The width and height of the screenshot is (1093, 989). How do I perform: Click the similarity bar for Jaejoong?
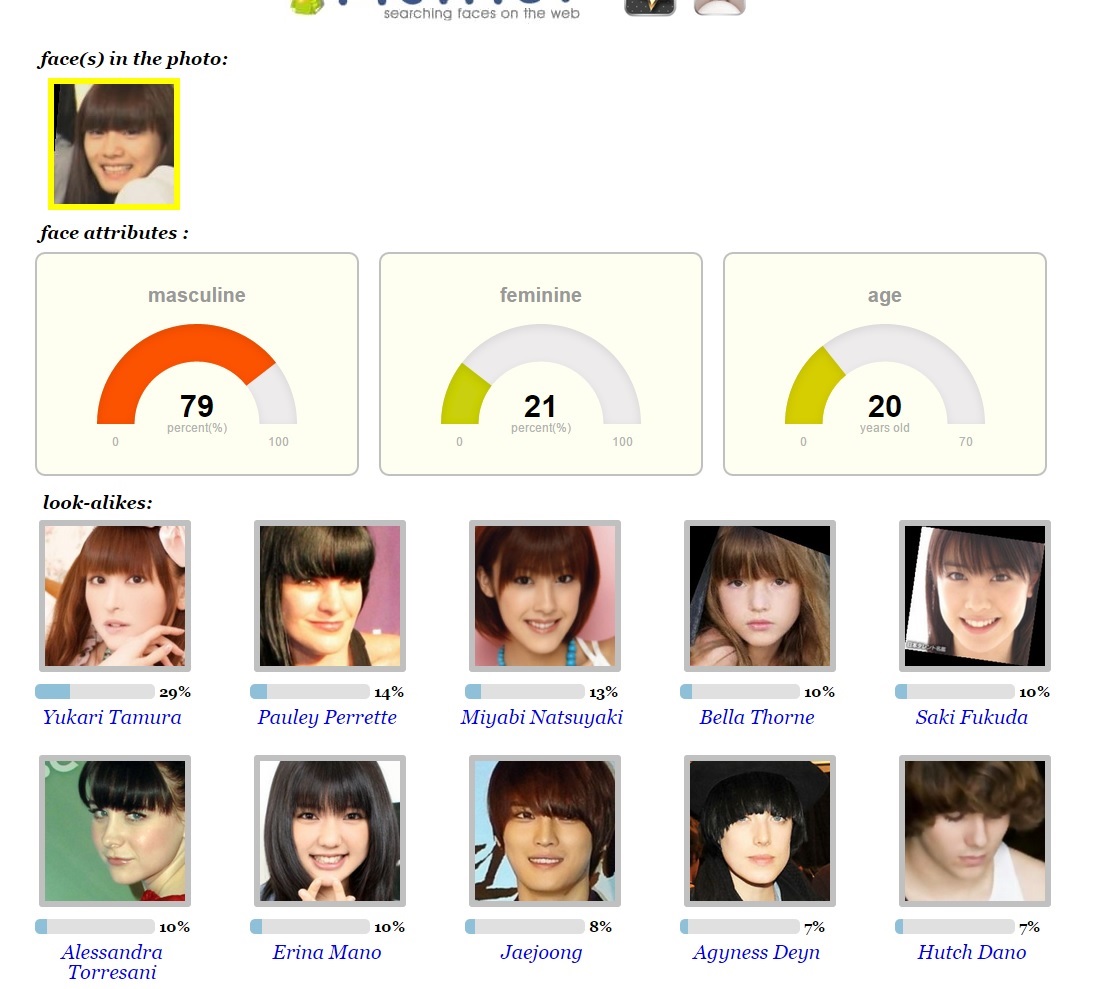click(524, 926)
